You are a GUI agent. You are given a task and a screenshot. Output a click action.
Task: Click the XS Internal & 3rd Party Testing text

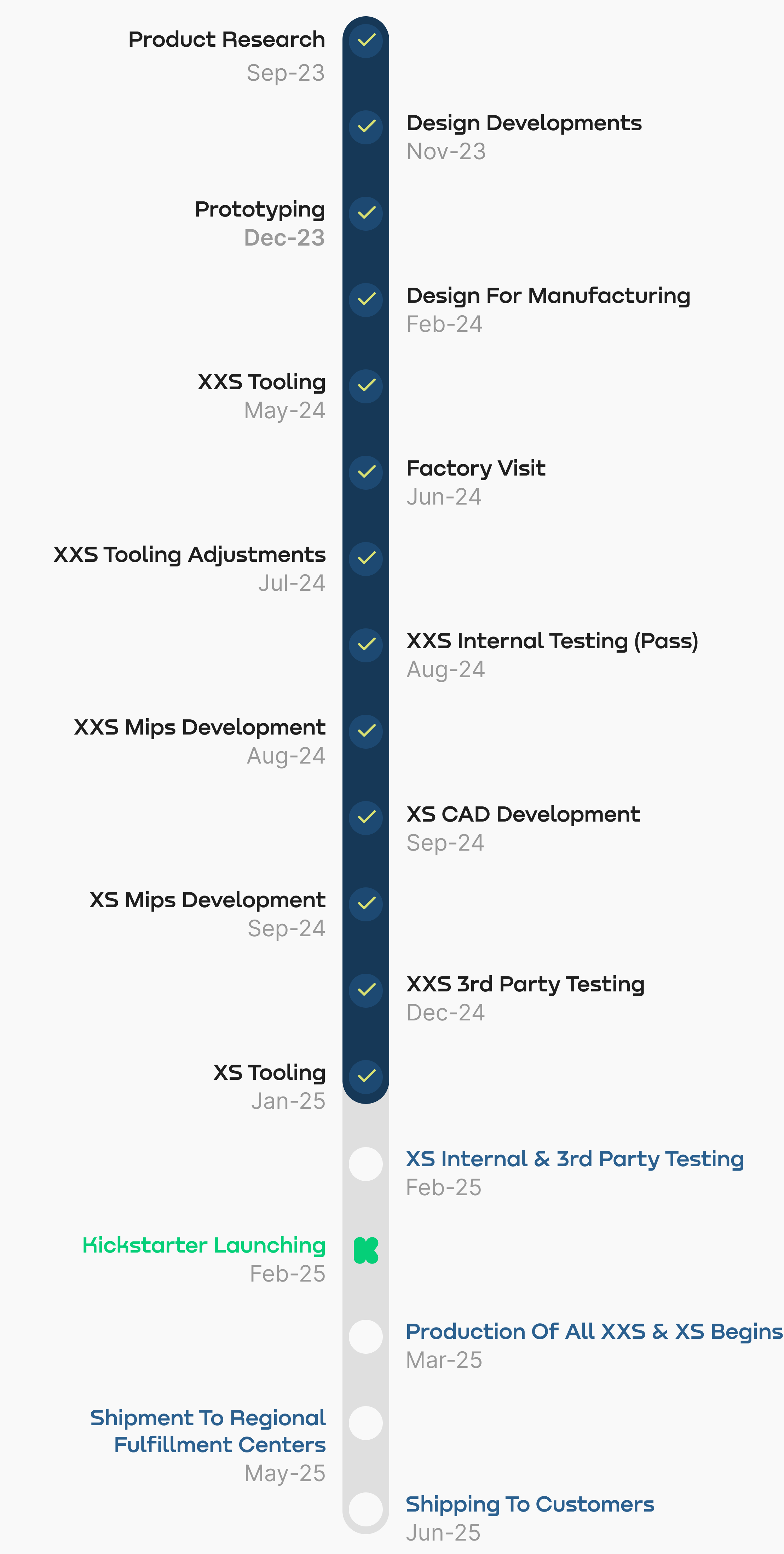pos(575,1159)
